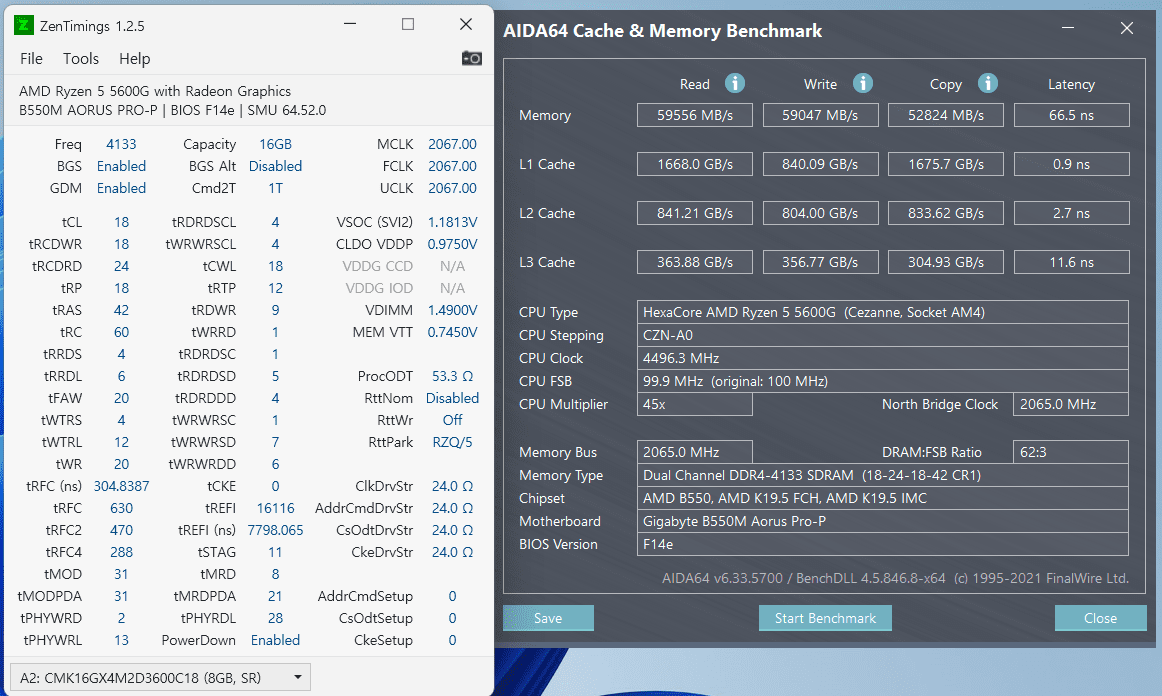Click the VDIMM value 1.4900V
1162x696 pixels.
pyautogui.click(x=452, y=310)
